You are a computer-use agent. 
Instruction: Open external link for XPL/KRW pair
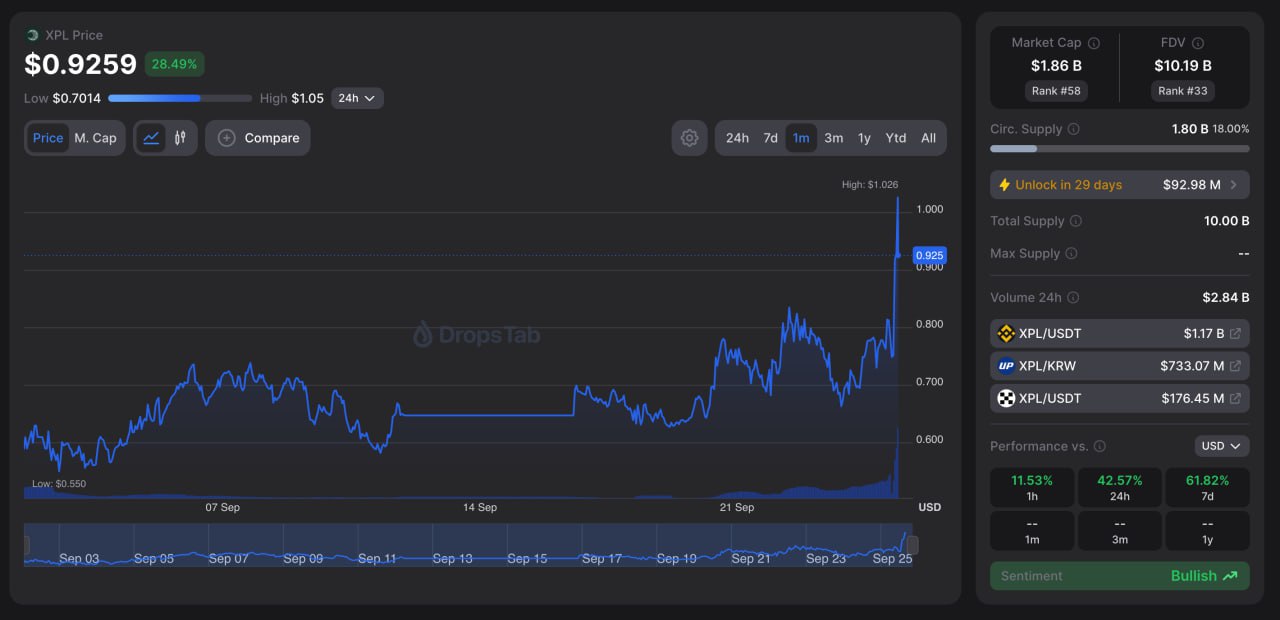pos(1235,366)
